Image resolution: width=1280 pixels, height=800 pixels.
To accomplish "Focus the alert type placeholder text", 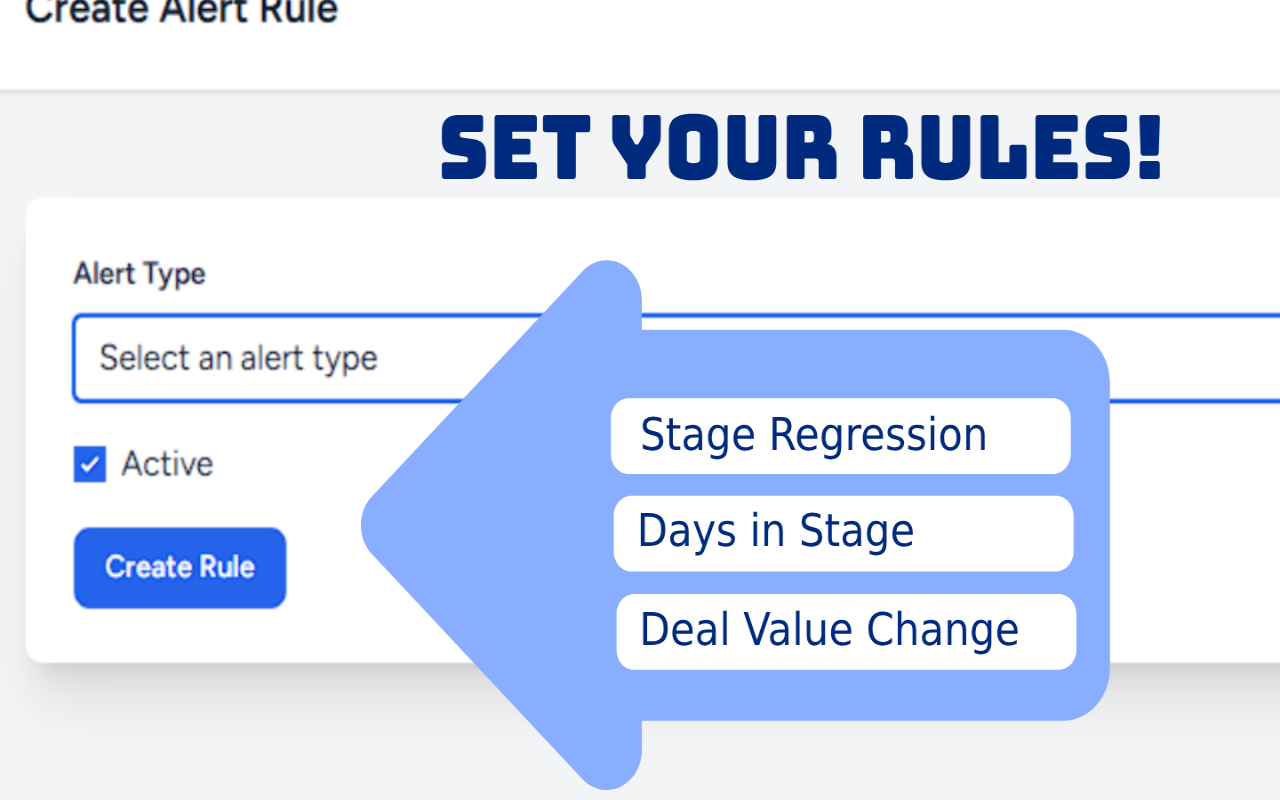I will coord(238,358).
